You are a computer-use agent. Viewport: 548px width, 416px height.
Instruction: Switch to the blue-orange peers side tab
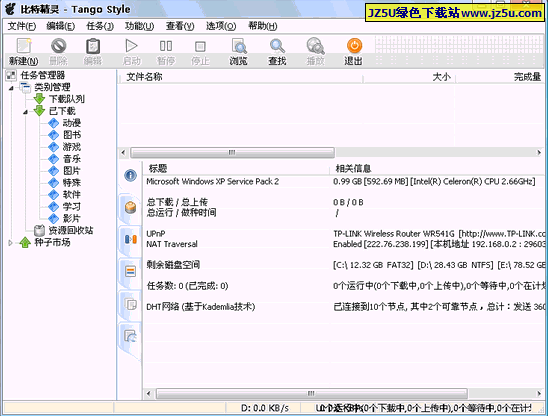tap(130, 239)
